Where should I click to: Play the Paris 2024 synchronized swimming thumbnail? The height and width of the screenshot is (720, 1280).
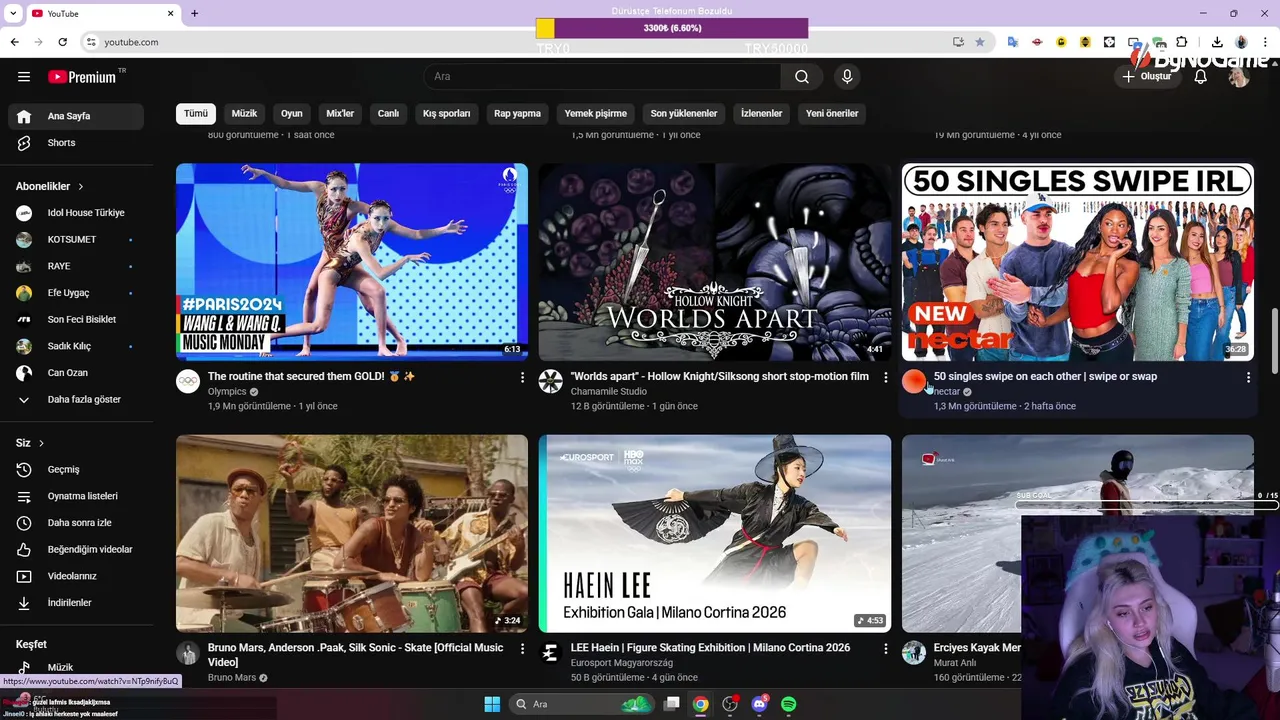click(352, 261)
